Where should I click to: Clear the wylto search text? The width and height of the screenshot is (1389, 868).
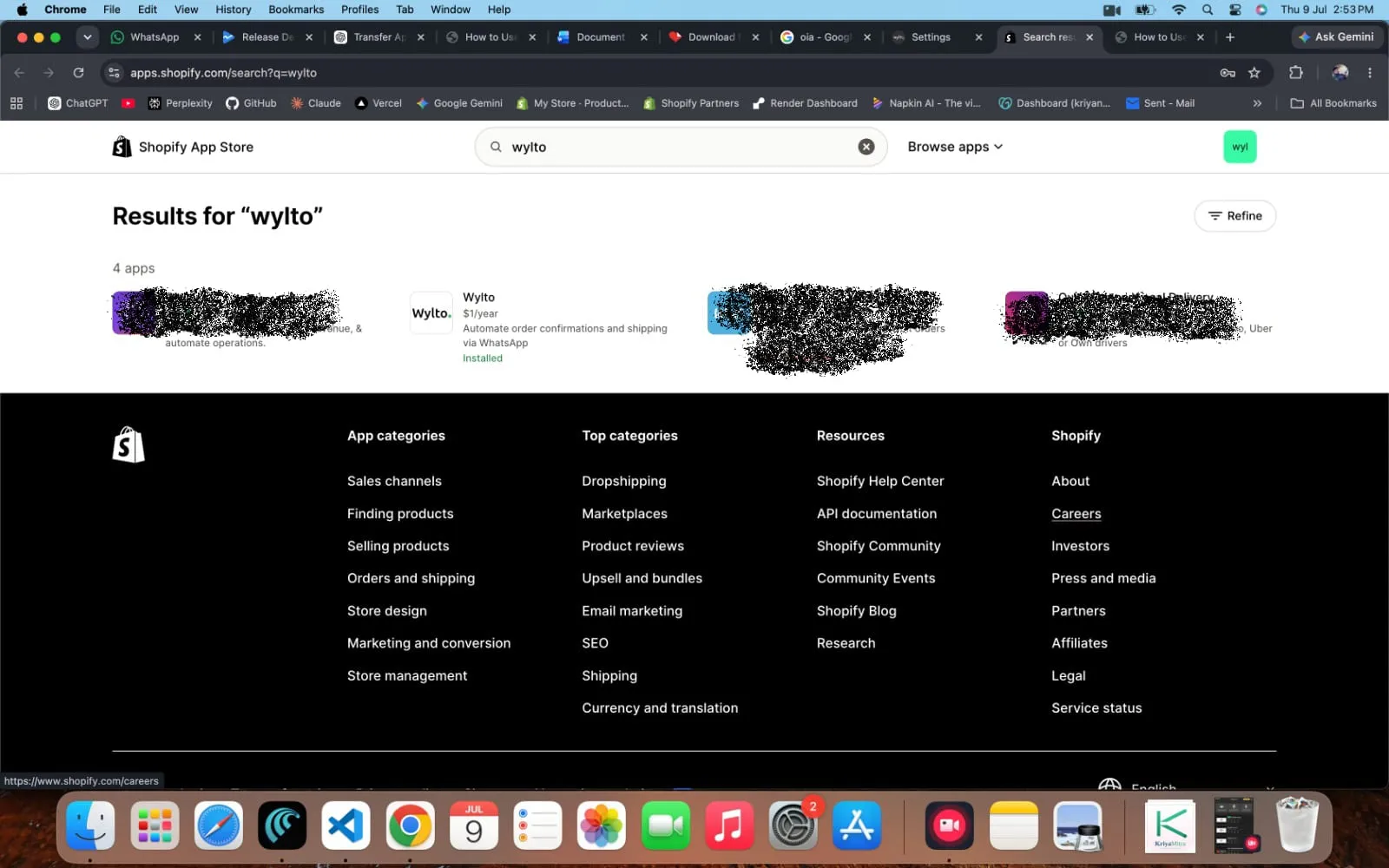[866, 147]
